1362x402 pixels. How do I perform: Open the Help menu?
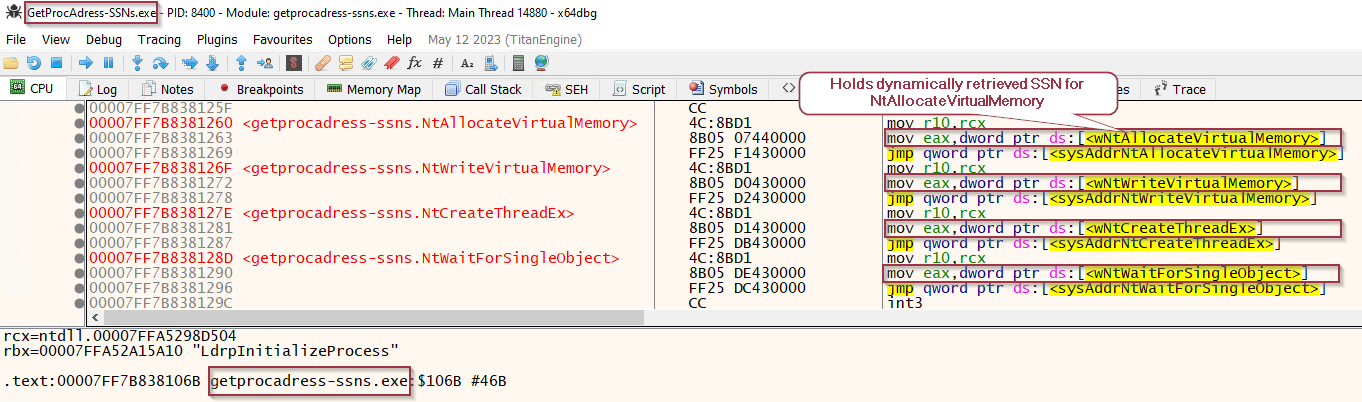tap(399, 39)
